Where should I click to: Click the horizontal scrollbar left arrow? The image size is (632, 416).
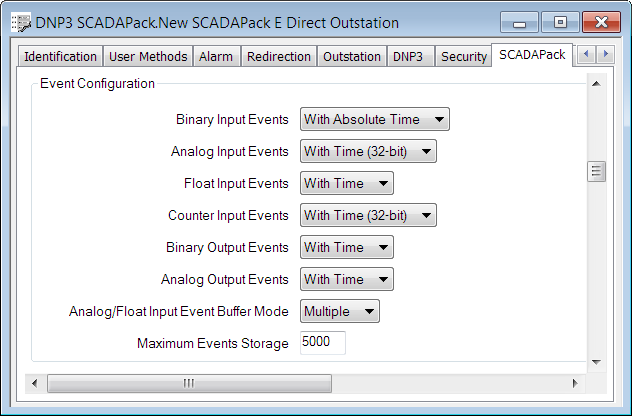(36, 383)
